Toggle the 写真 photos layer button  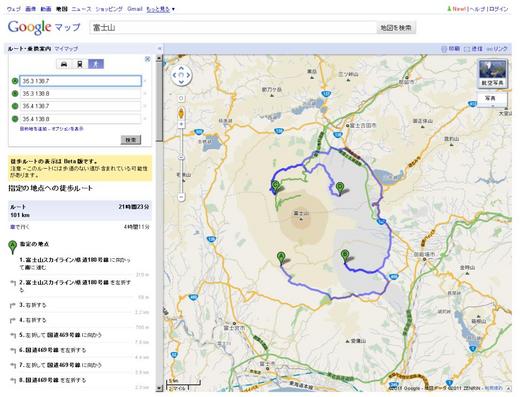[492, 98]
